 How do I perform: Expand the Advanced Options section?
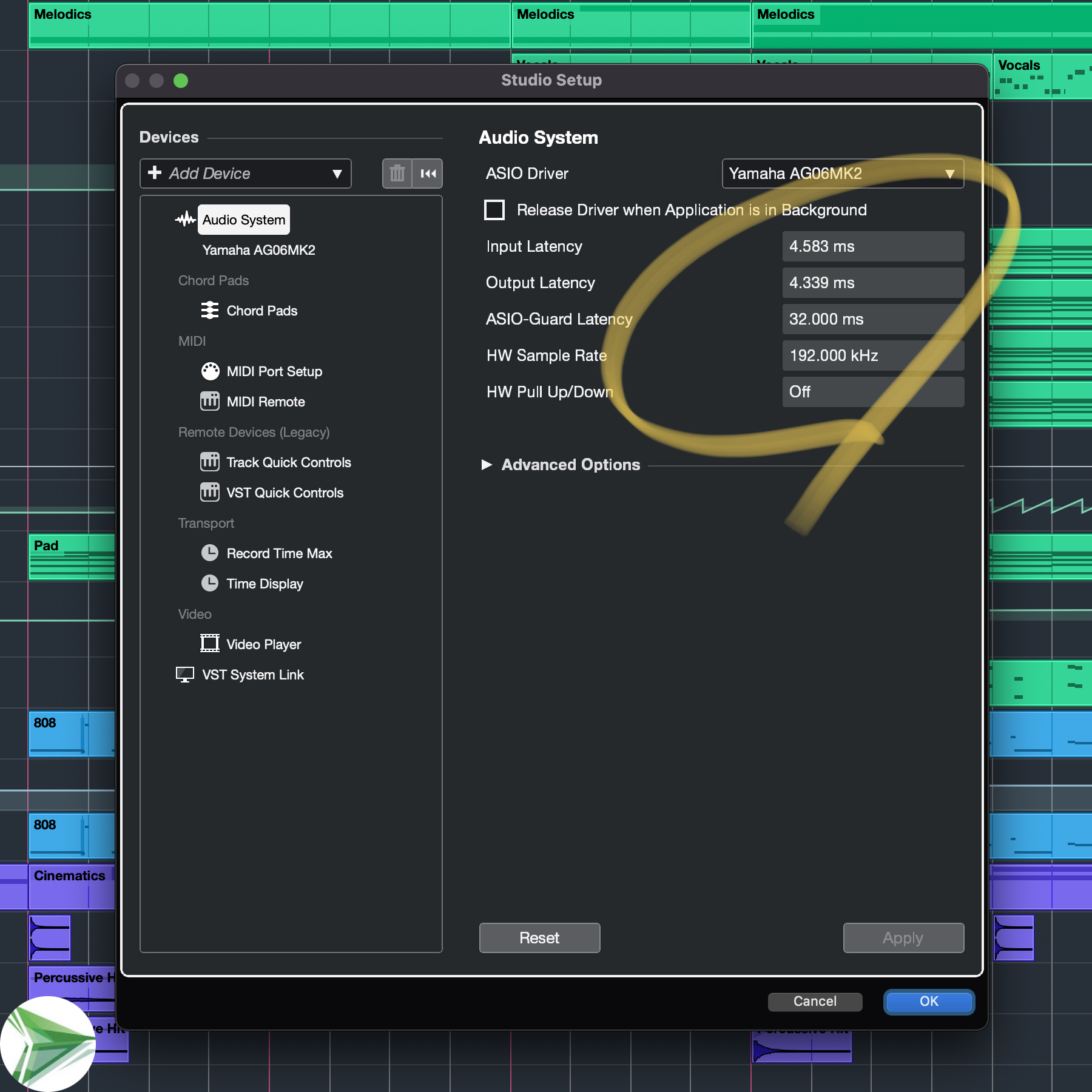coord(487,465)
